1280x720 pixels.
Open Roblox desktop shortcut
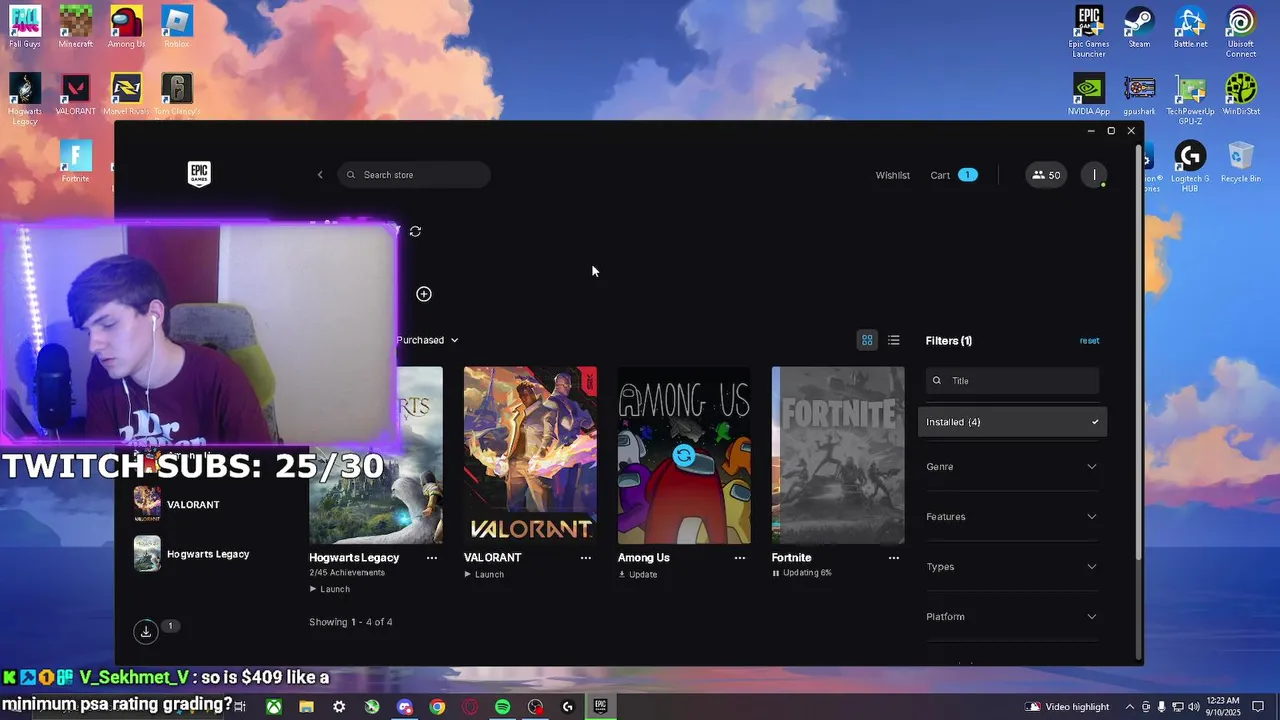coord(176,27)
